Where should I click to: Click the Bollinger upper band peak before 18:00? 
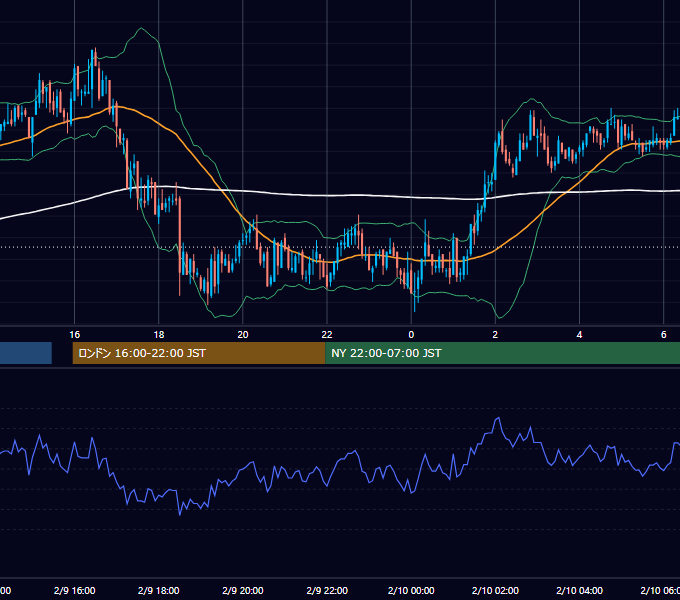[x=141, y=29]
